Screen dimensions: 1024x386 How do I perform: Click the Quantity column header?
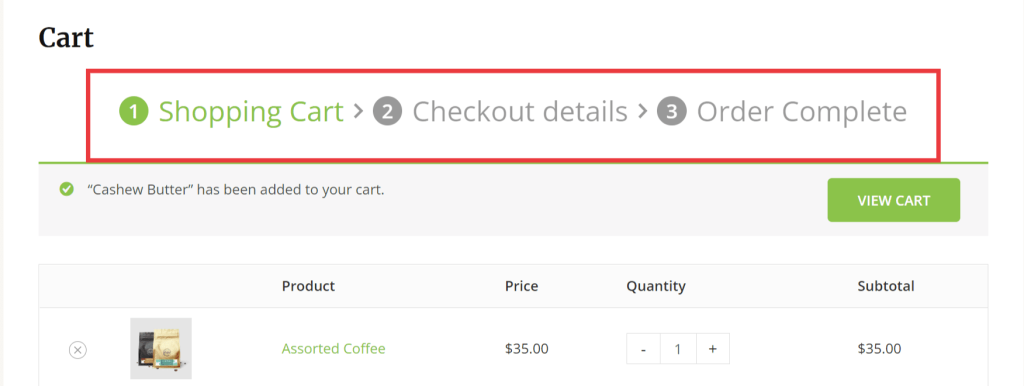point(656,286)
